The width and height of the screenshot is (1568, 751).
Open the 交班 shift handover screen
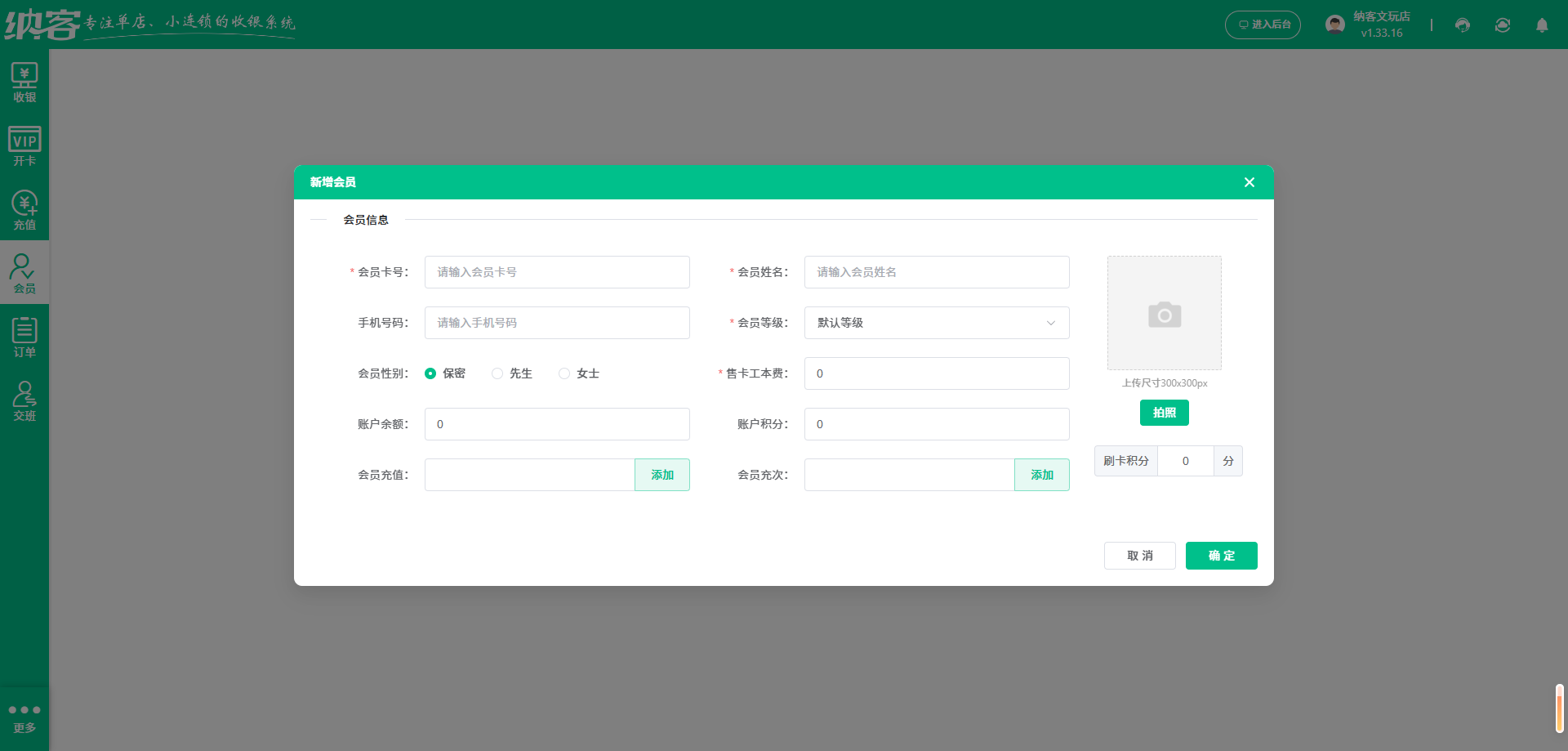click(24, 400)
